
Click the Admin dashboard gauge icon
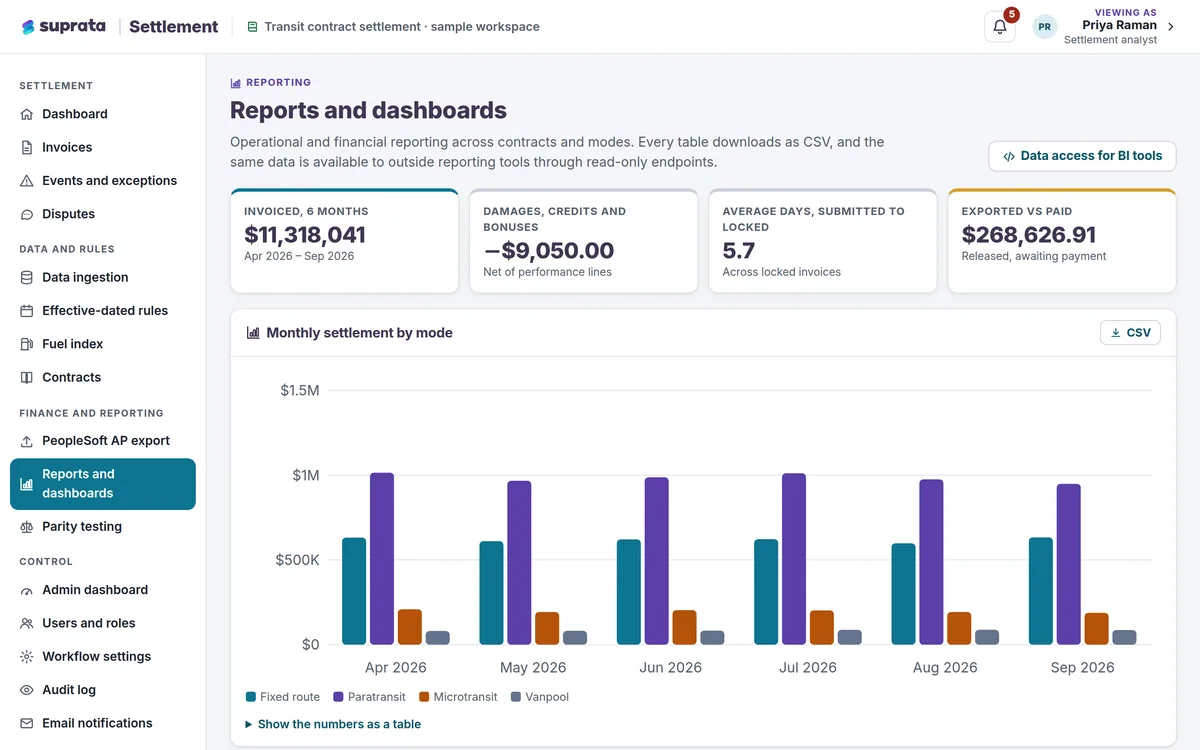pos(27,590)
